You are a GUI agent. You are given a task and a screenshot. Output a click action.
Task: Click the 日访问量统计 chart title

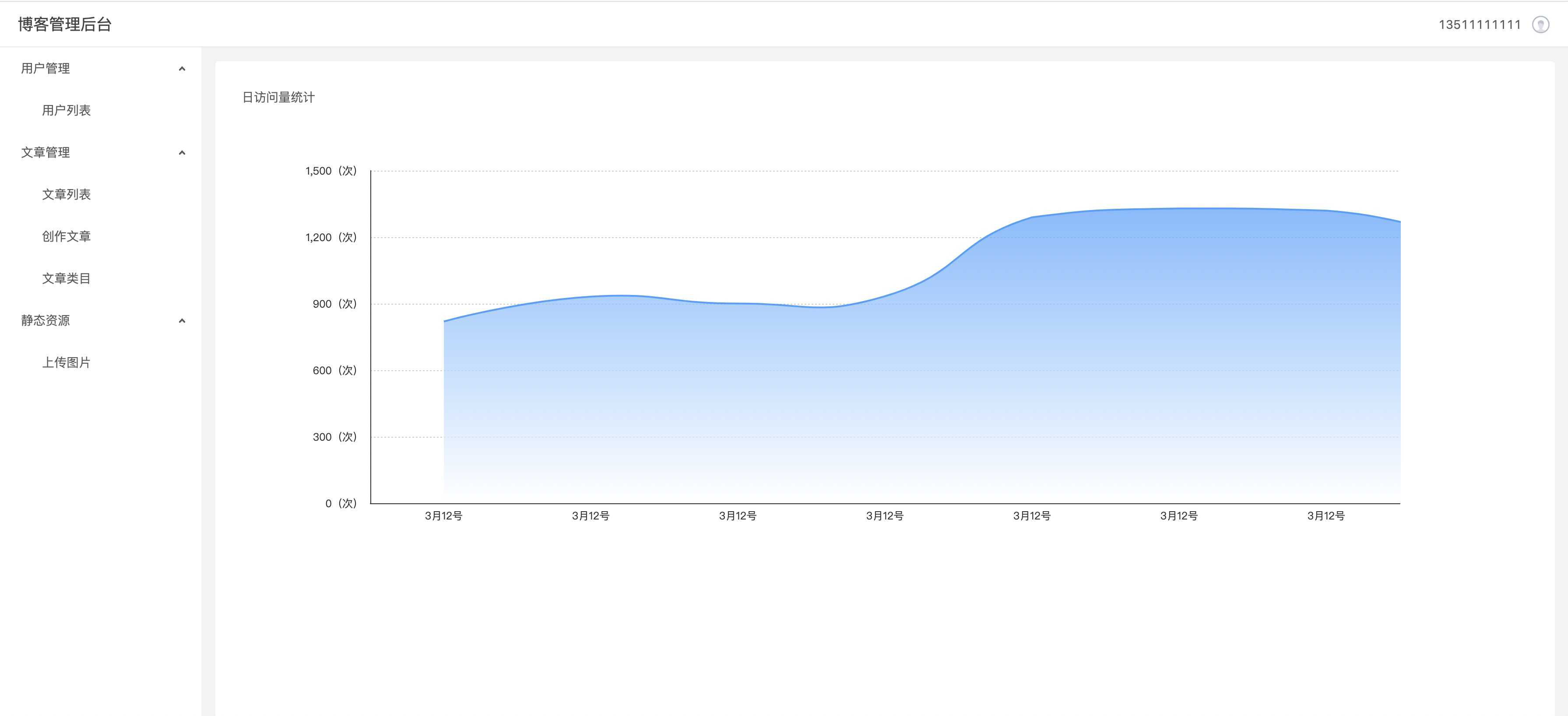pyautogui.click(x=279, y=97)
